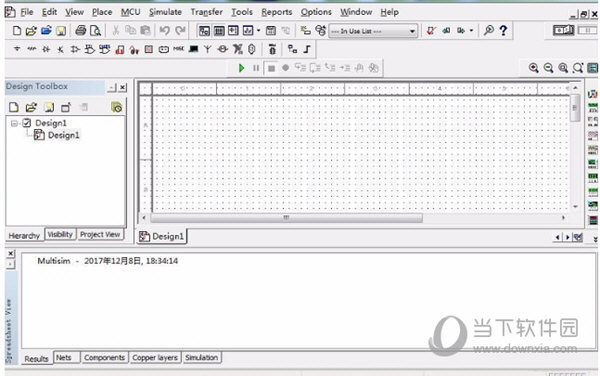Viewport: 600px width, 376px height.
Task: Click the New file icon in main toolbar
Action: click(17, 31)
